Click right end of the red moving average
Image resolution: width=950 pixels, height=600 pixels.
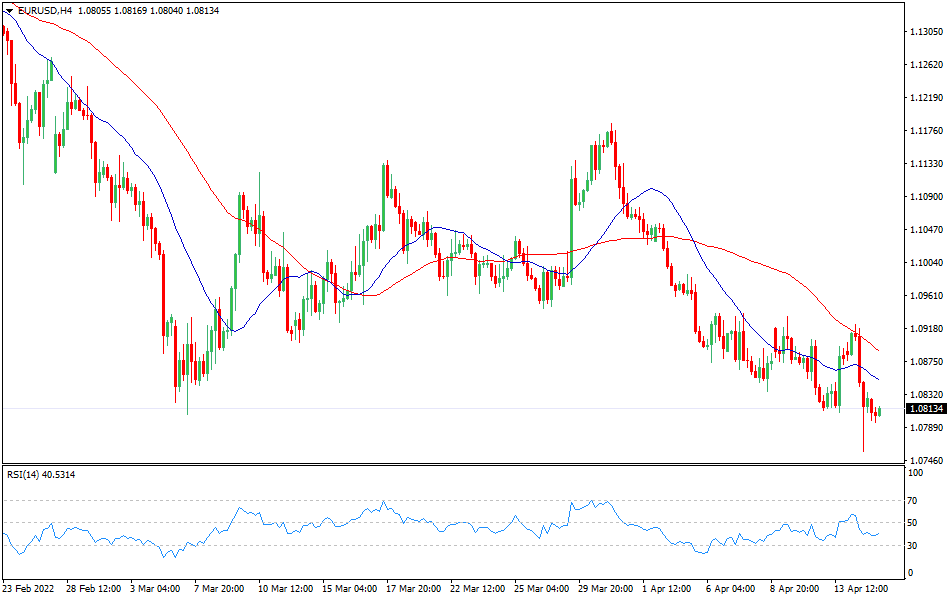tap(879, 351)
